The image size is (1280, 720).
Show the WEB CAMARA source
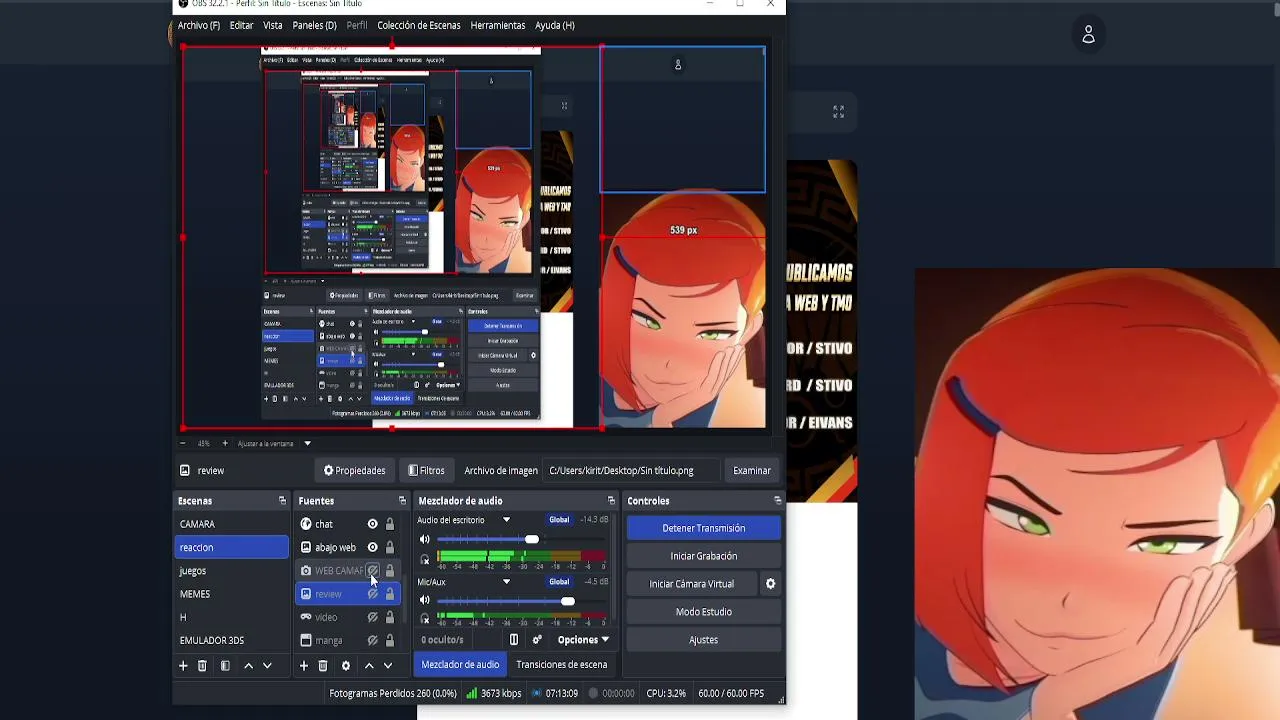373,571
